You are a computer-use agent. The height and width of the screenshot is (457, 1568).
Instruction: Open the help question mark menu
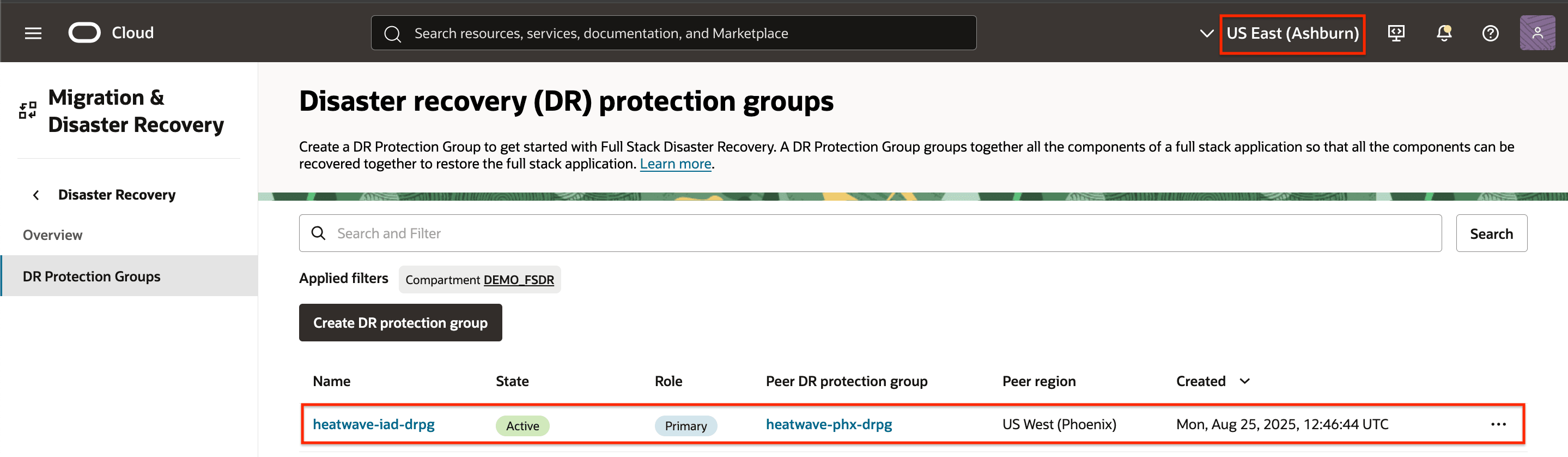pos(1490,33)
